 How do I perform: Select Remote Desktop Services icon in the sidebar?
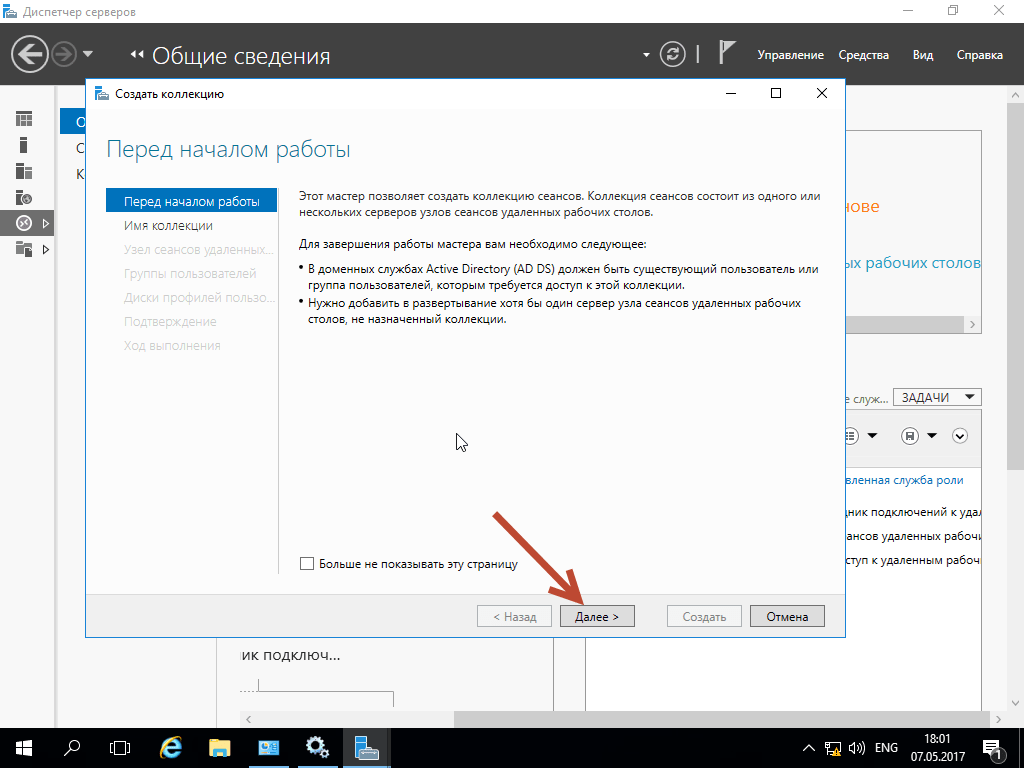click(24, 223)
